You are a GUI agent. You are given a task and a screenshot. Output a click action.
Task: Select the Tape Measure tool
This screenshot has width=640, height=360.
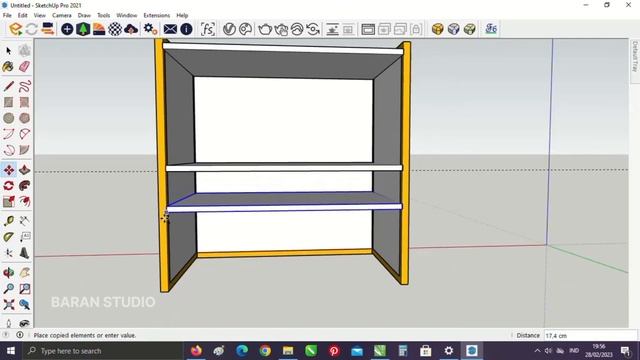tap(9, 221)
